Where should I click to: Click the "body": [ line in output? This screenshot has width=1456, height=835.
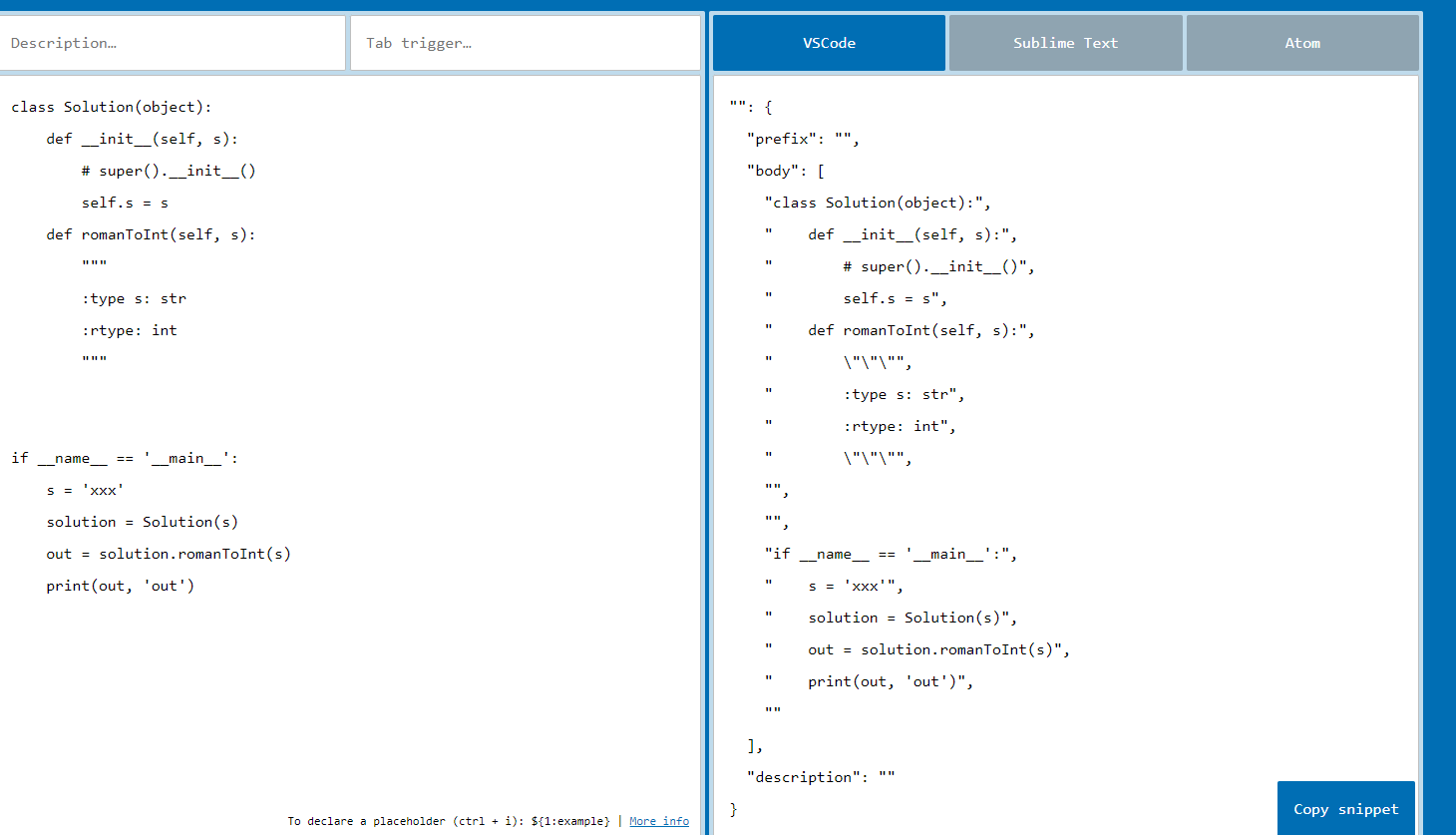point(786,171)
